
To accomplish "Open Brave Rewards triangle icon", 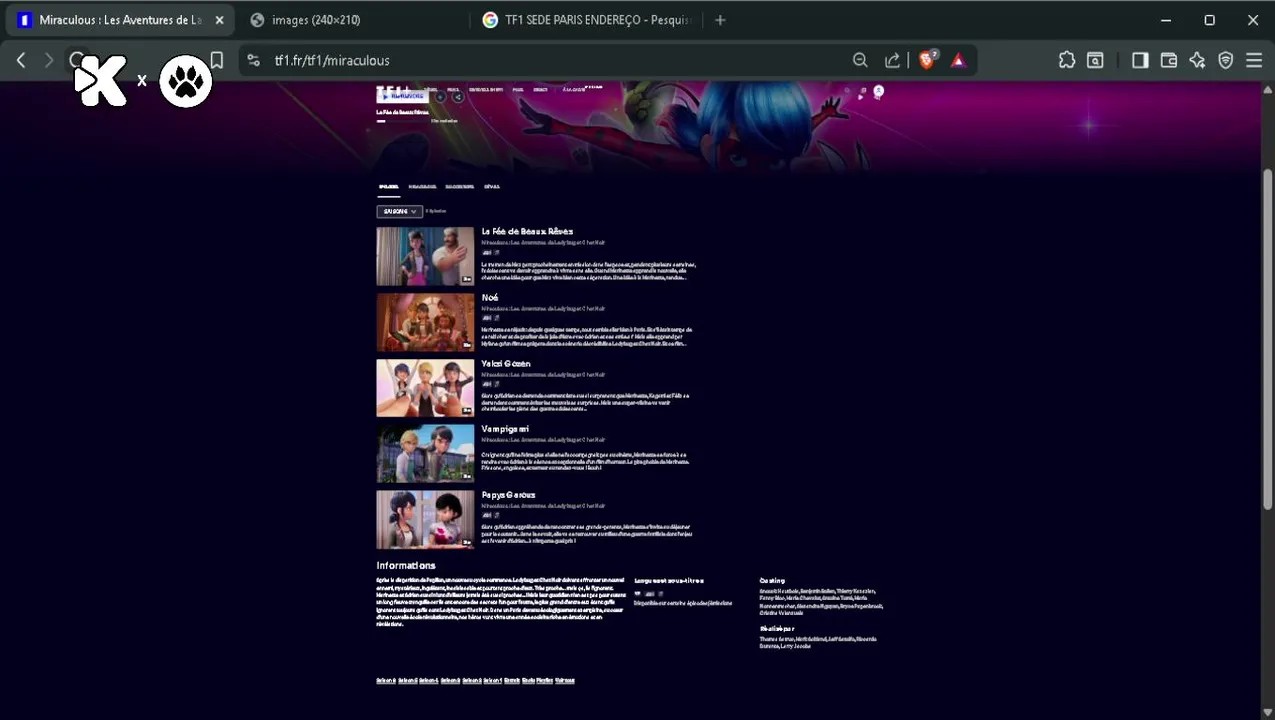I will click(958, 60).
